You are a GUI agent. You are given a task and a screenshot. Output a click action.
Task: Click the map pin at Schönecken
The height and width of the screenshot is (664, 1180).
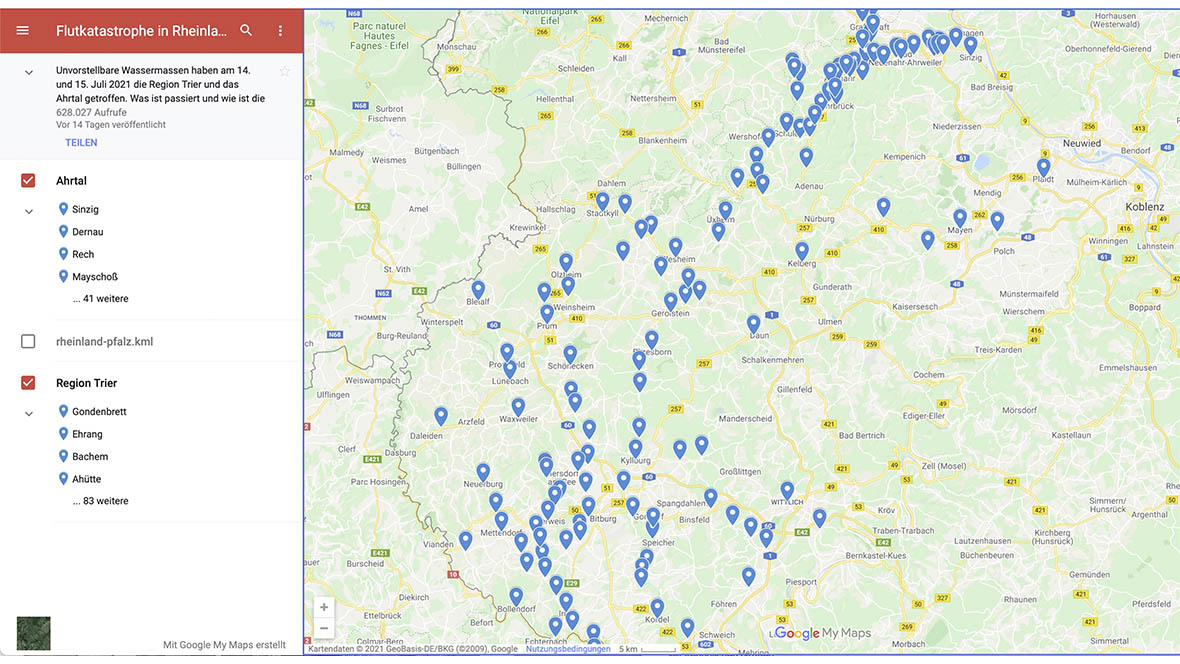coord(570,354)
